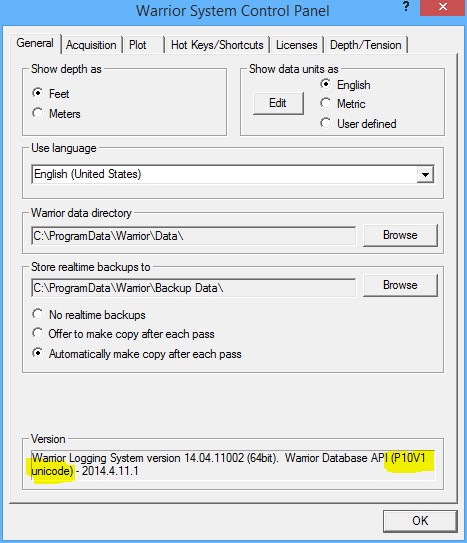Click the version information text
Image resolution: width=467 pixels, height=543 pixels.
(233, 464)
